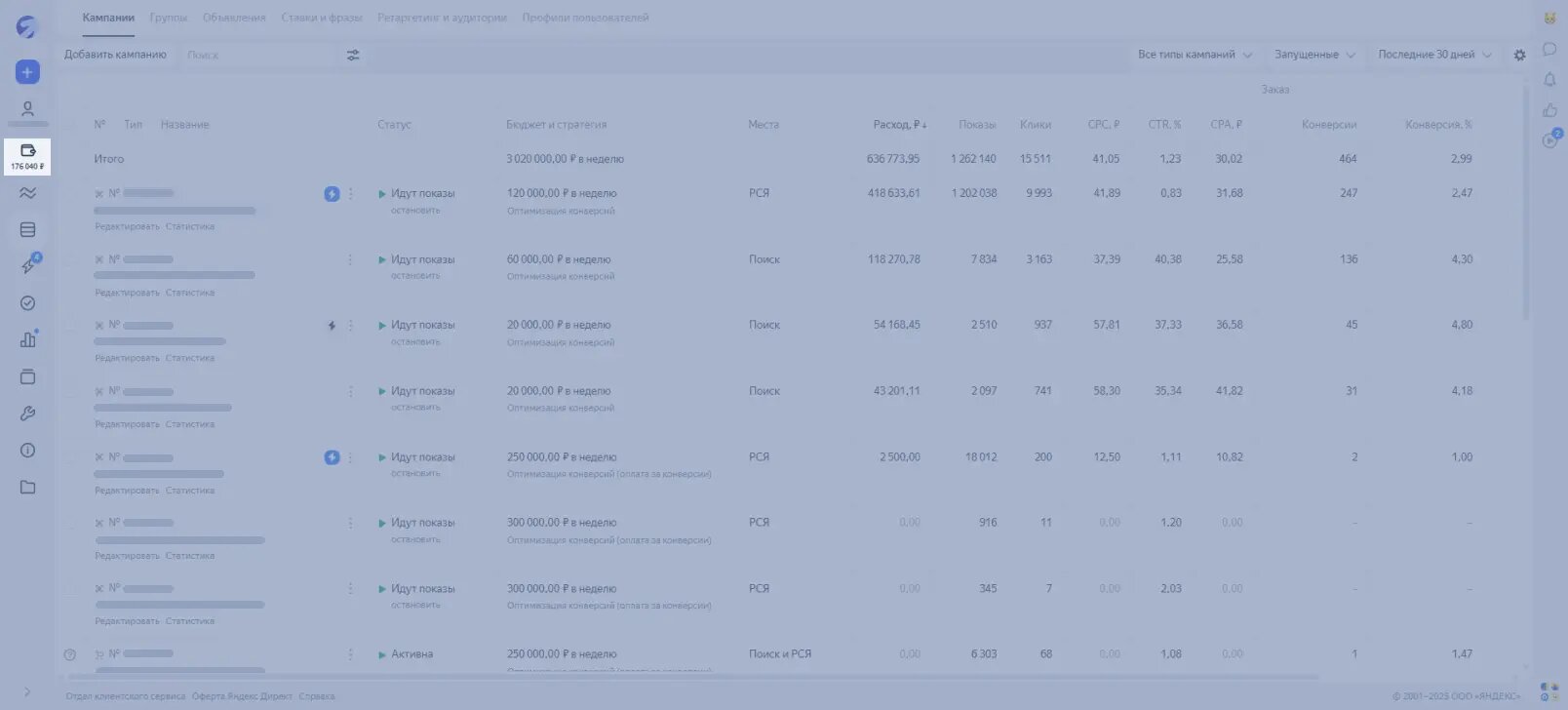Open table settings gear icon
The image size is (1568, 710).
(x=1519, y=56)
